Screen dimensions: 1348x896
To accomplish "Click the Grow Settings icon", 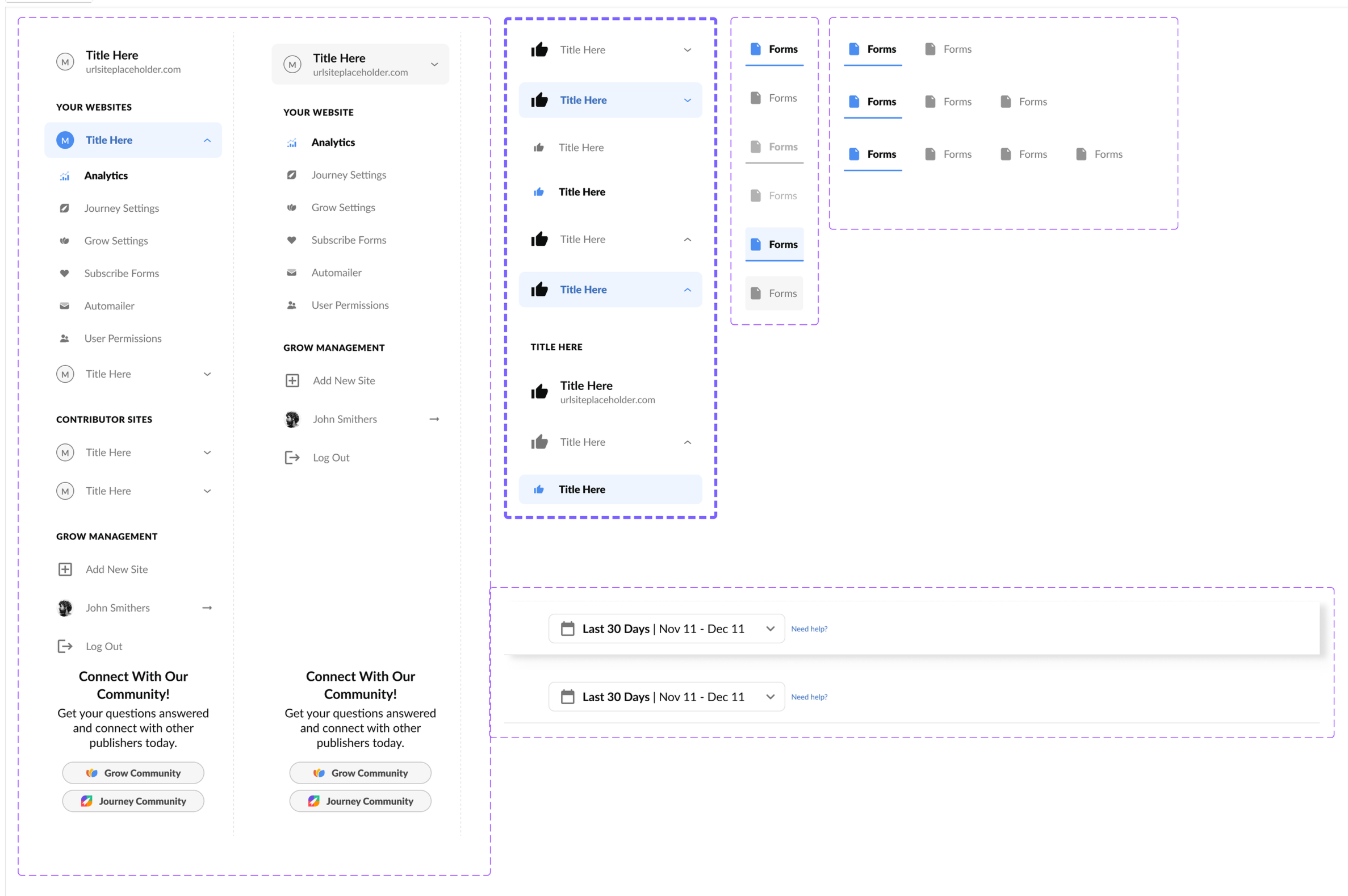I will coord(65,241).
